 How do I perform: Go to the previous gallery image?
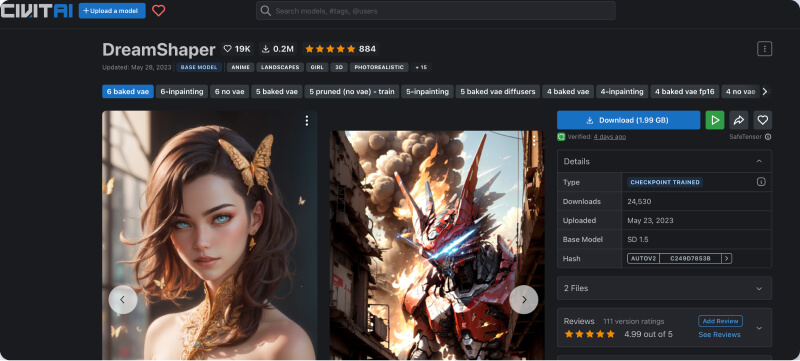point(122,299)
